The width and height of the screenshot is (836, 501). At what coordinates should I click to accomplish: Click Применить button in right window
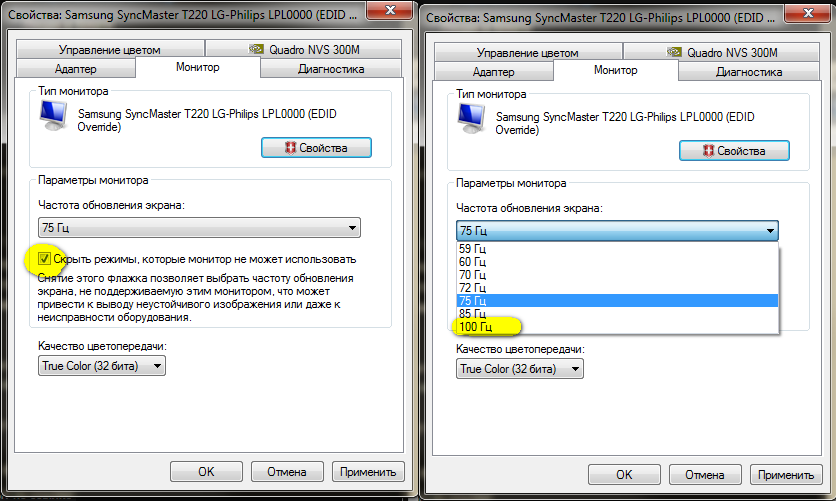pos(786,475)
